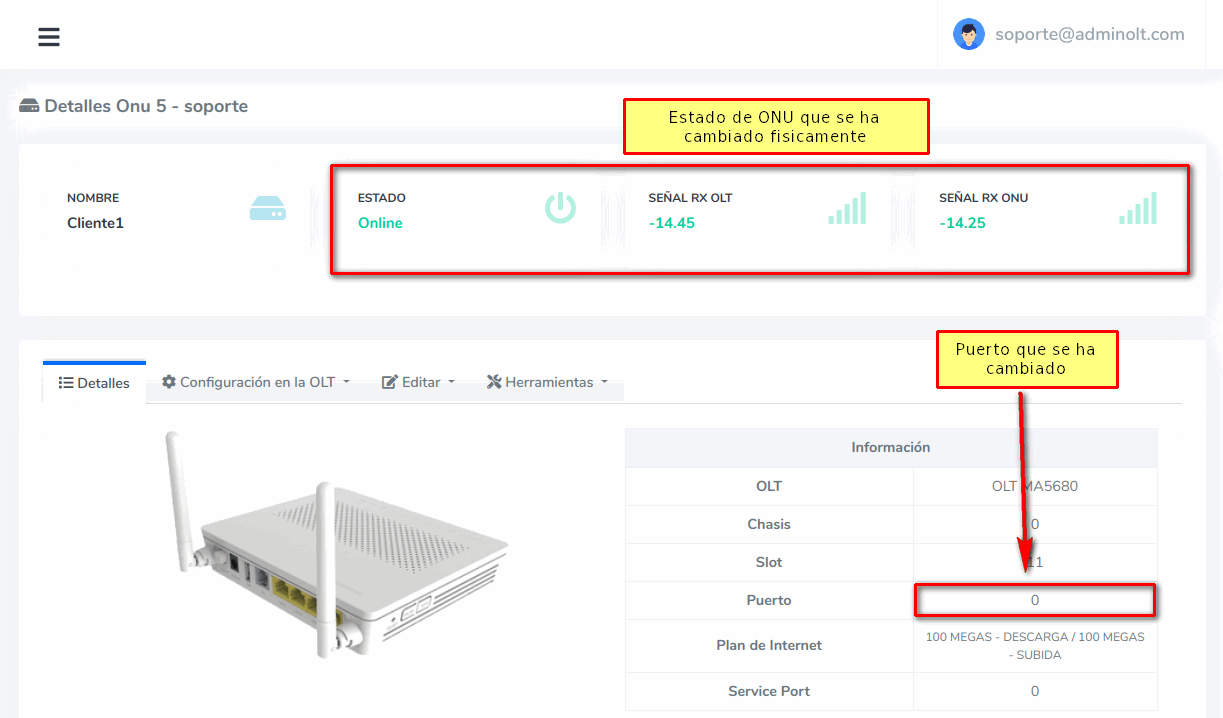The image size is (1223, 718).
Task: Click the Señal RX ONU signal bars icon
Action: click(1138, 208)
